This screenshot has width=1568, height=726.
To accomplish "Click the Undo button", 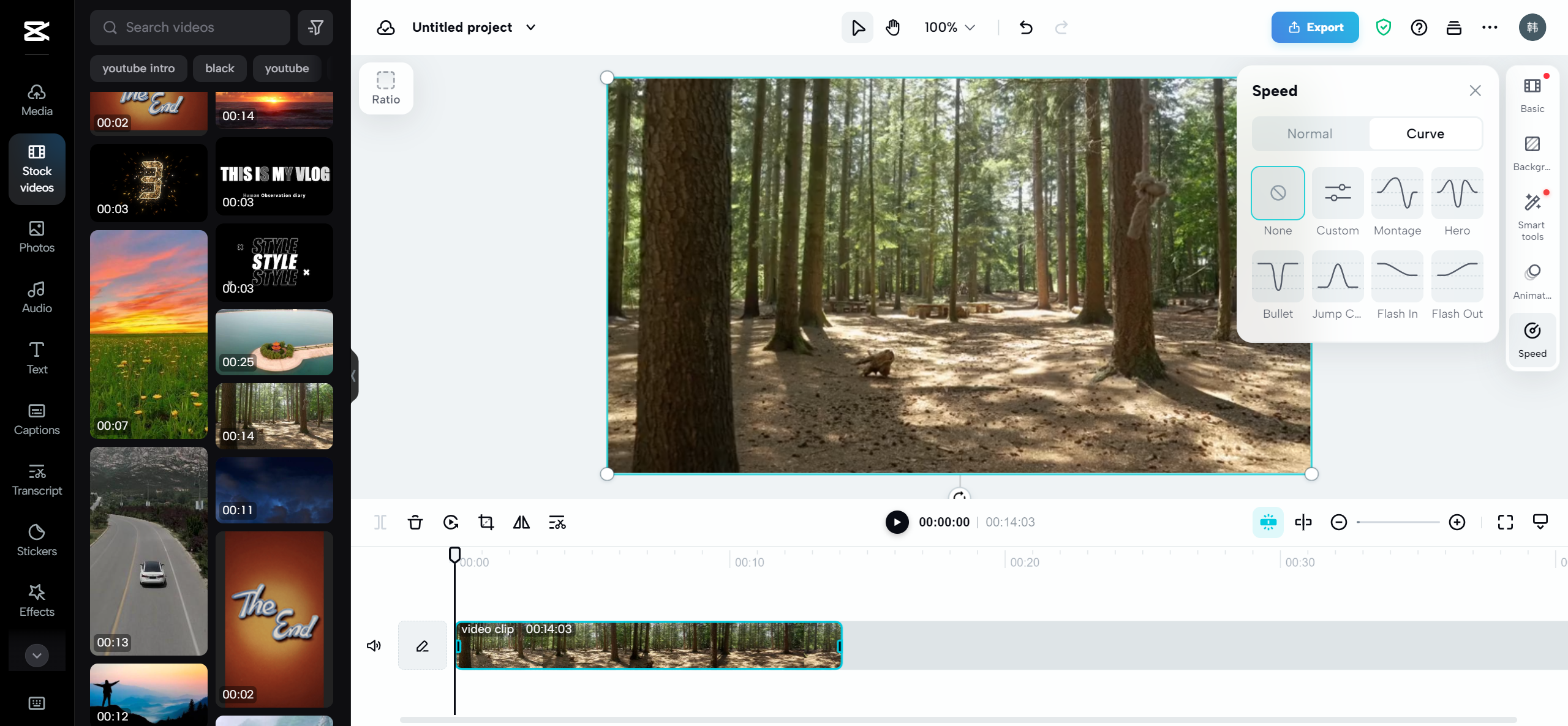I will 1025,27.
